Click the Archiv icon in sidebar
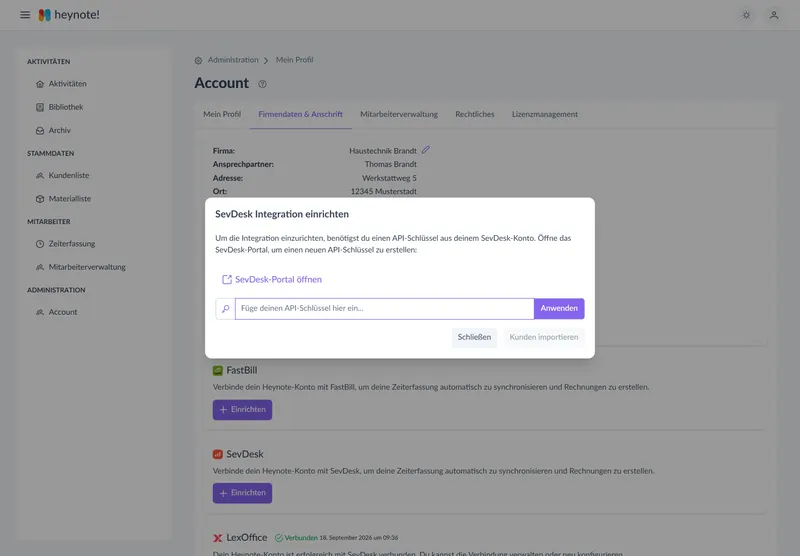Viewport: 800px width, 556px height. (40, 131)
